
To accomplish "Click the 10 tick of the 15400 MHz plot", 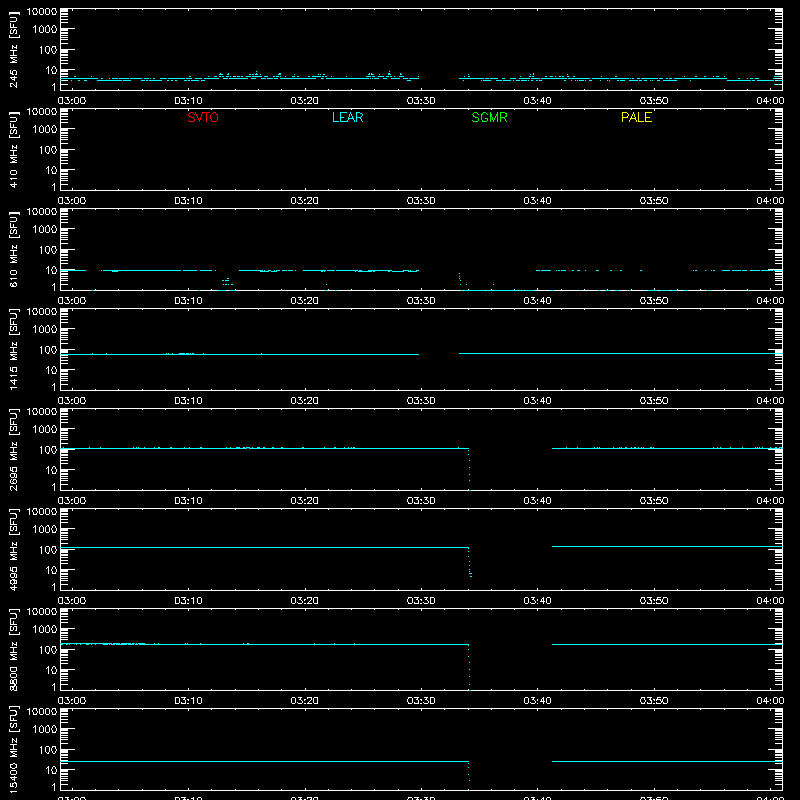I will (x=52, y=770).
